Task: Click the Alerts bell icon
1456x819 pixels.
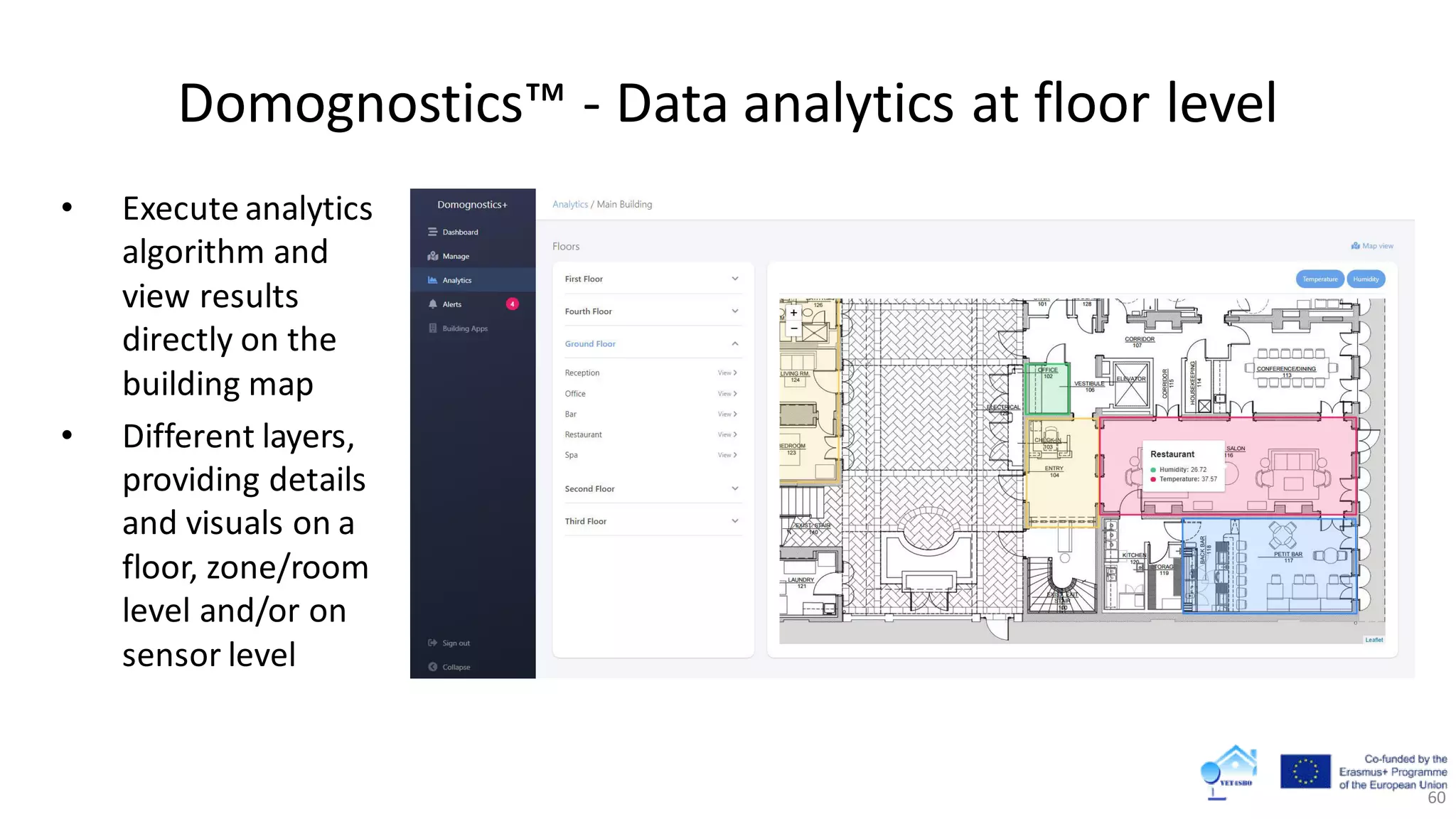Action: [x=432, y=304]
